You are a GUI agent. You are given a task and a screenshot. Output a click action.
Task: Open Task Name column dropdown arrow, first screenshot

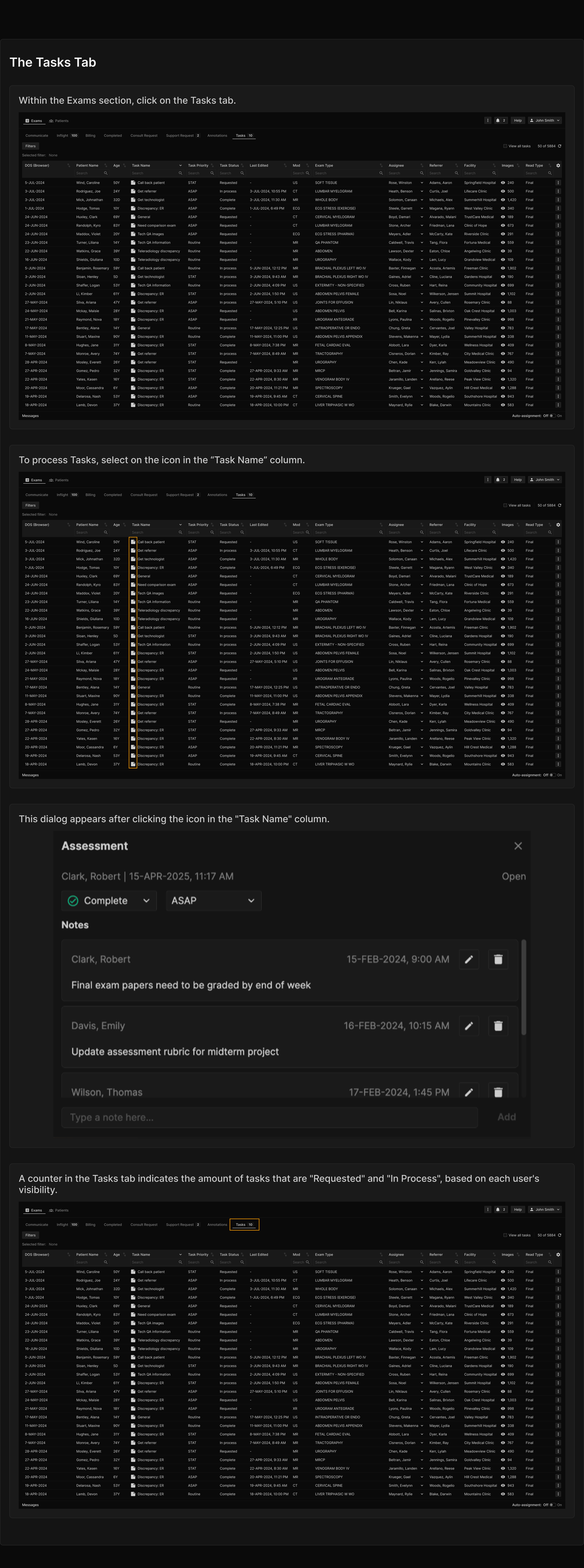point(180,165)
